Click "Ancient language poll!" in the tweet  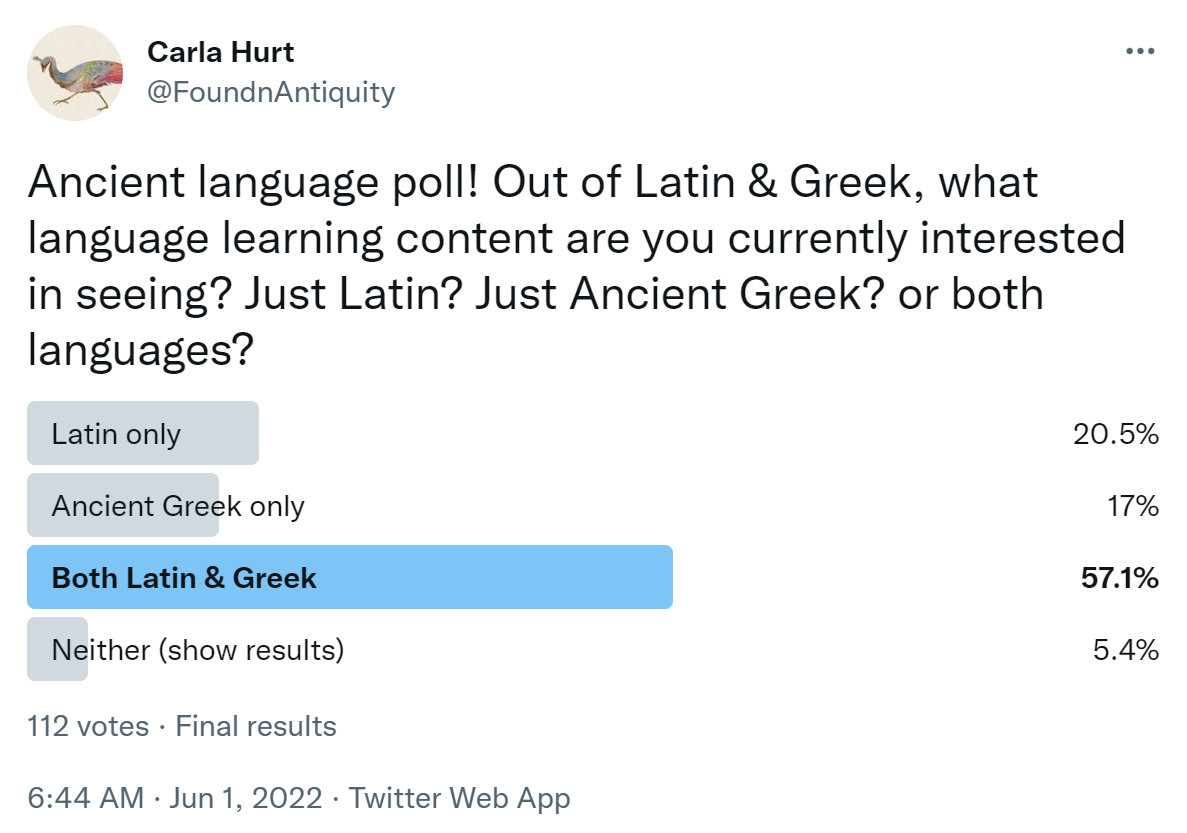255,183
